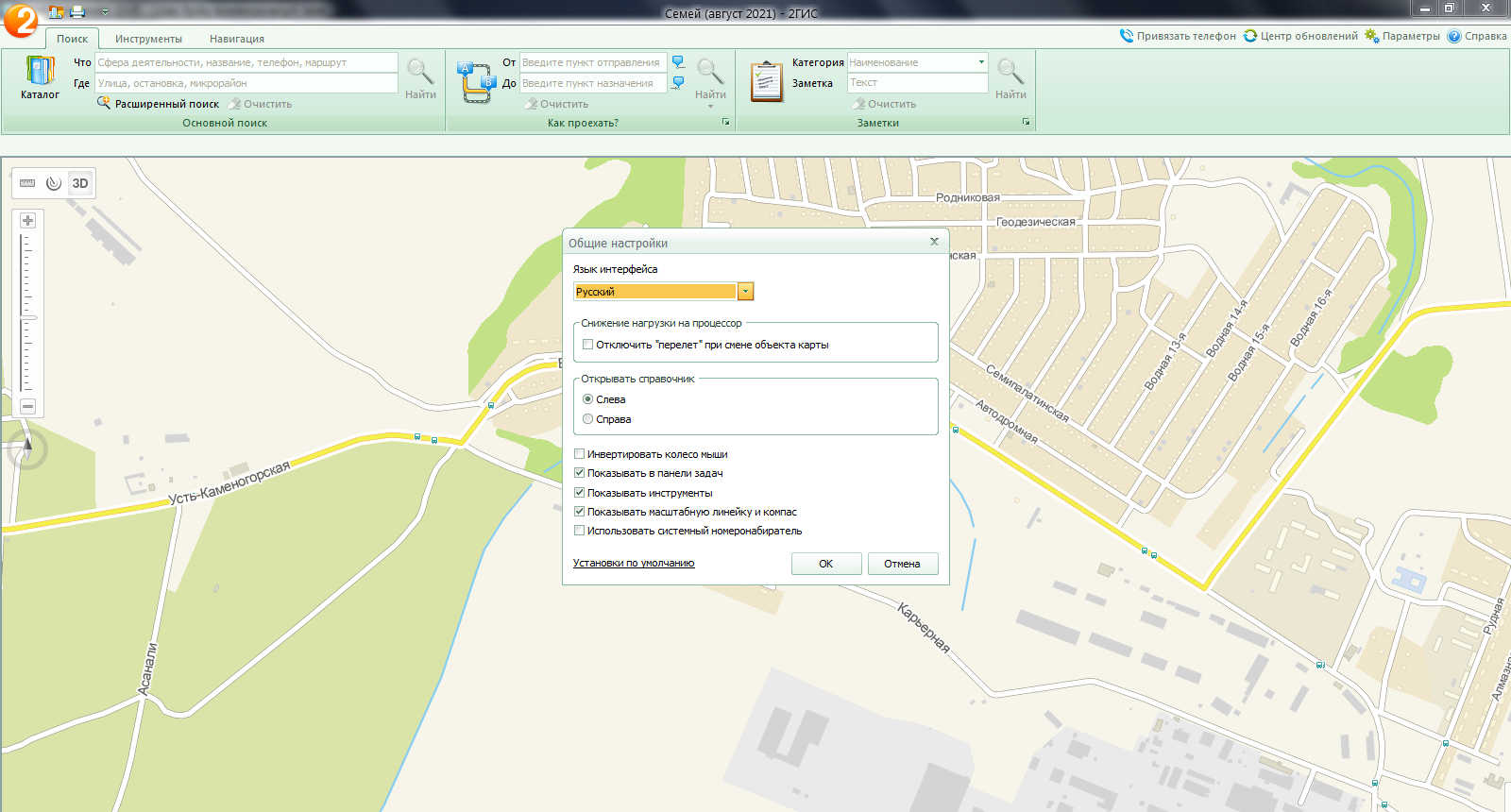The image size is (1511, 812).
Task: Select the radius tool on map
Action: tap(54, 183)
